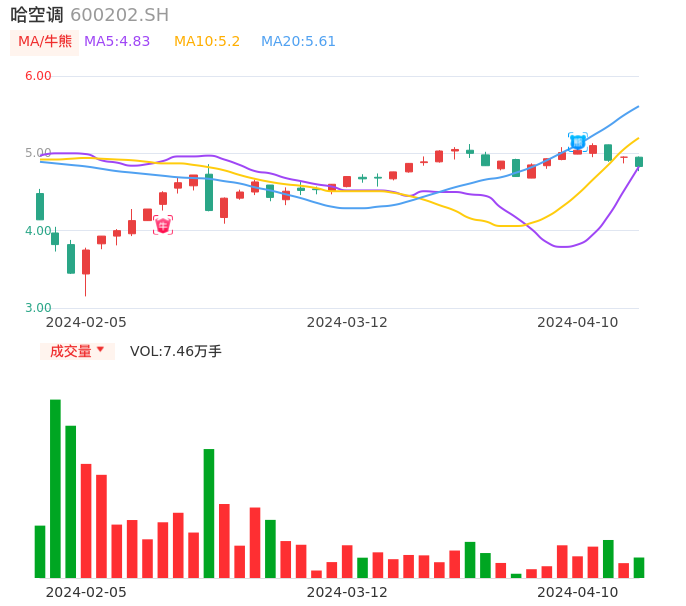Click 2024-03-12 date under the candlestick chart
The width and height of the screenshot is (686, 606).
346,322
